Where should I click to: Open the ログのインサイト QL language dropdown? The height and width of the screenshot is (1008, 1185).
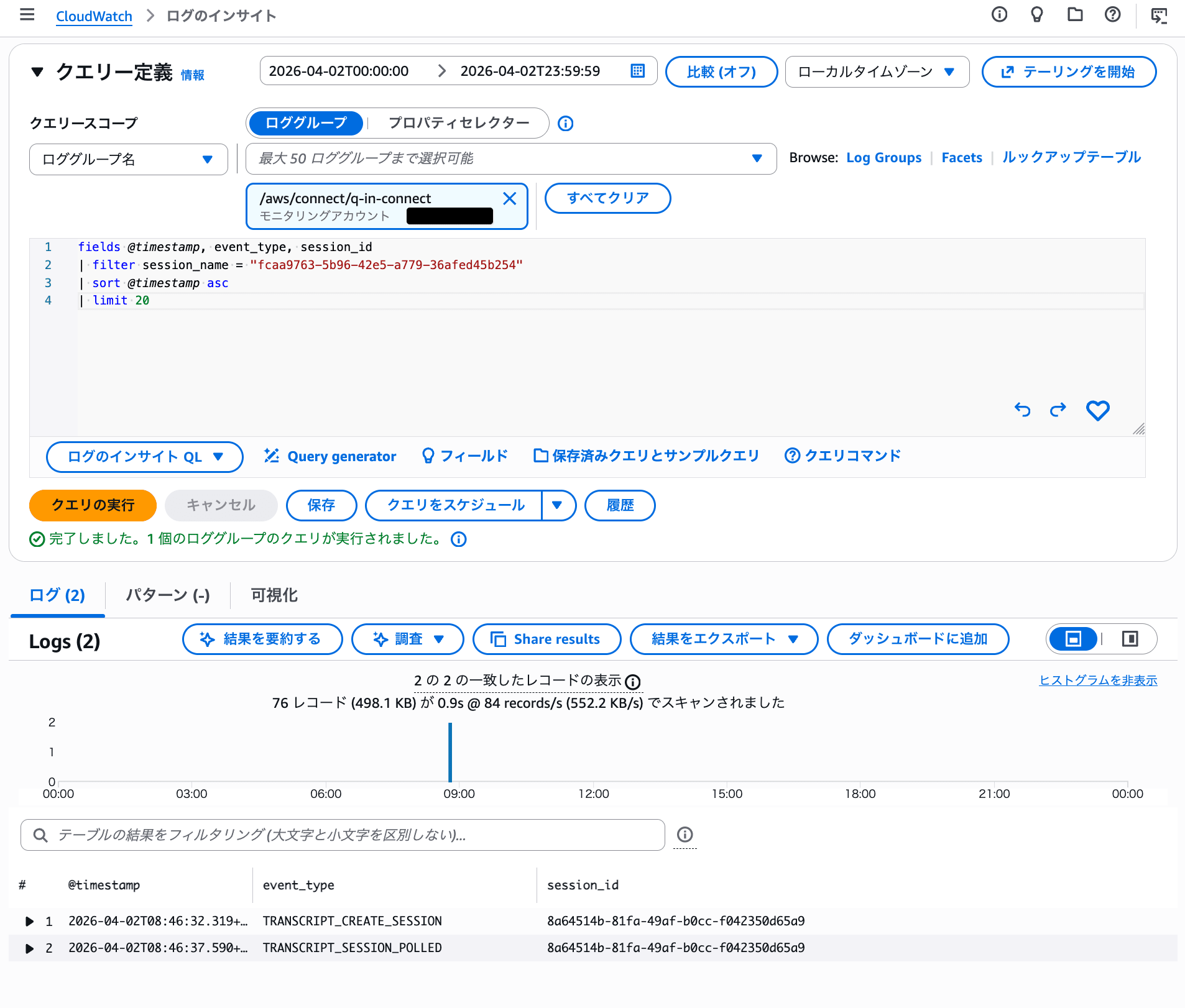tap(145, 457)
